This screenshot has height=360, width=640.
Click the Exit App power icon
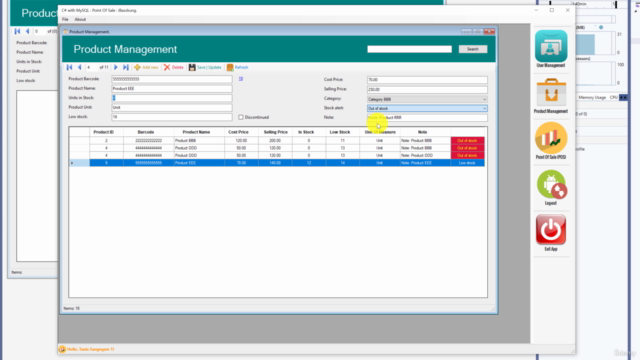click(551, 232)
